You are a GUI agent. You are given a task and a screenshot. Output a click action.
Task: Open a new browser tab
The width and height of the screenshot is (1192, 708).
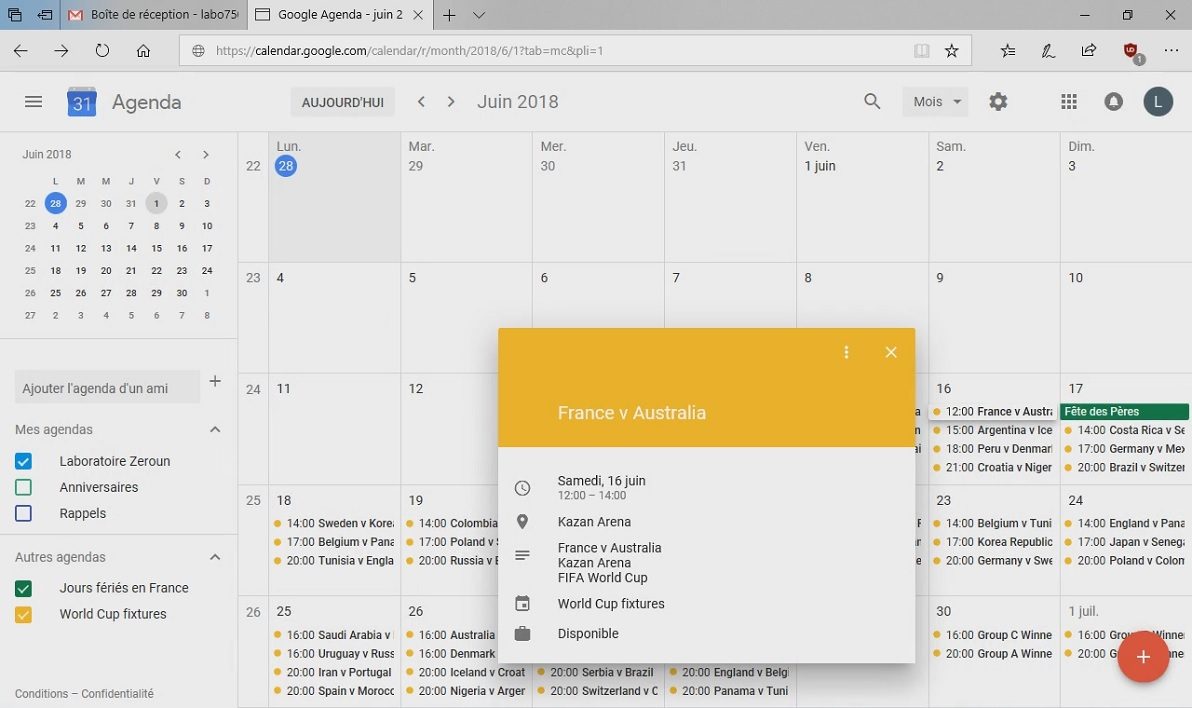click(x=449, y=15)
